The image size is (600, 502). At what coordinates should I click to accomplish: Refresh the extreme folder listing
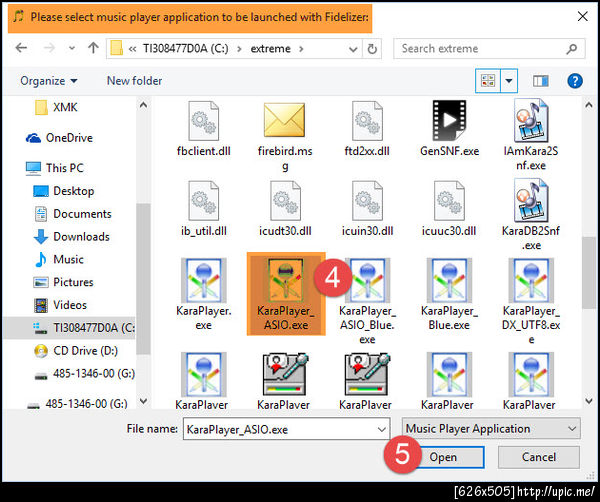372,49
